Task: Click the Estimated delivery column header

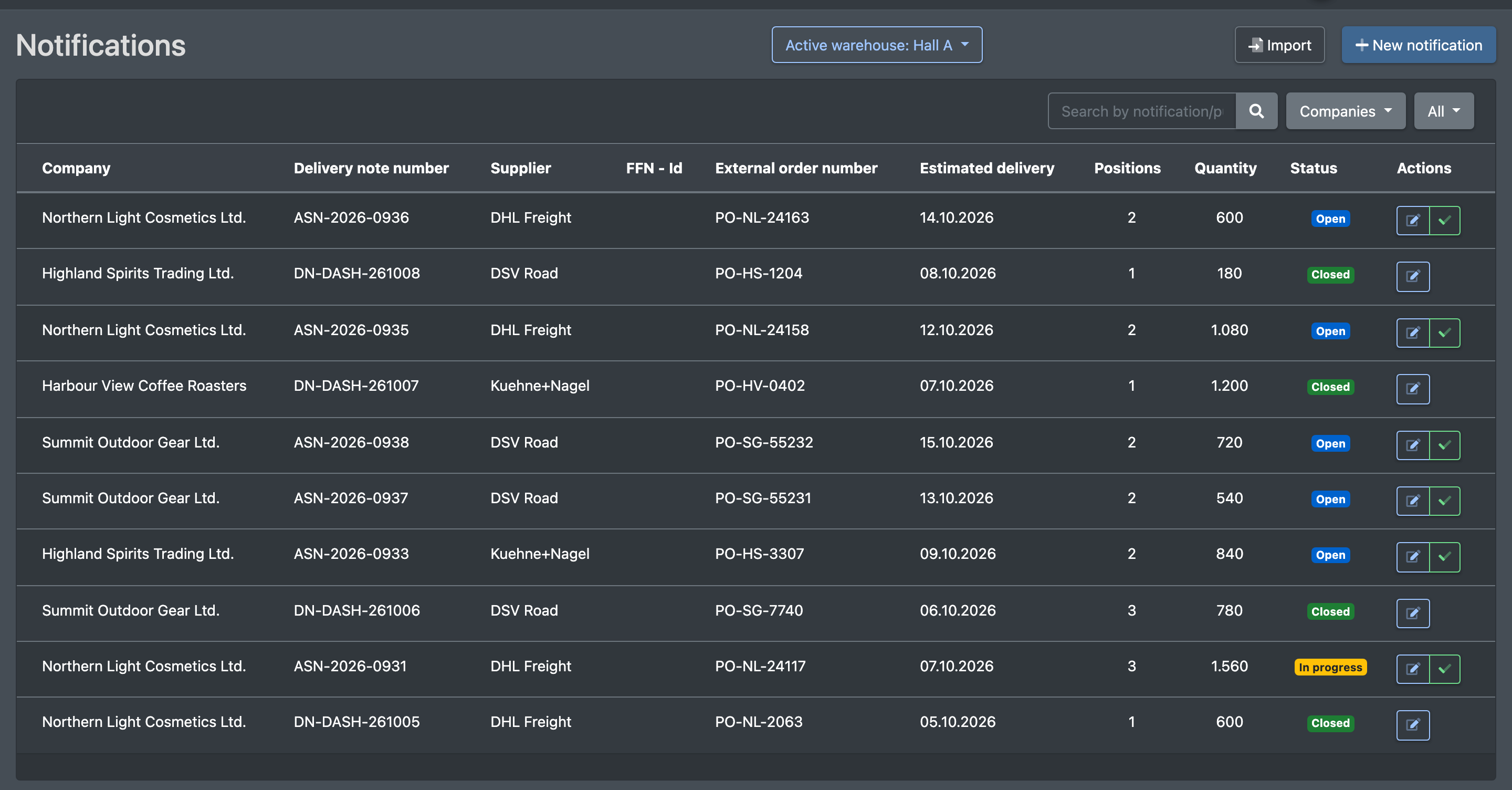Action: coord(986,168)
